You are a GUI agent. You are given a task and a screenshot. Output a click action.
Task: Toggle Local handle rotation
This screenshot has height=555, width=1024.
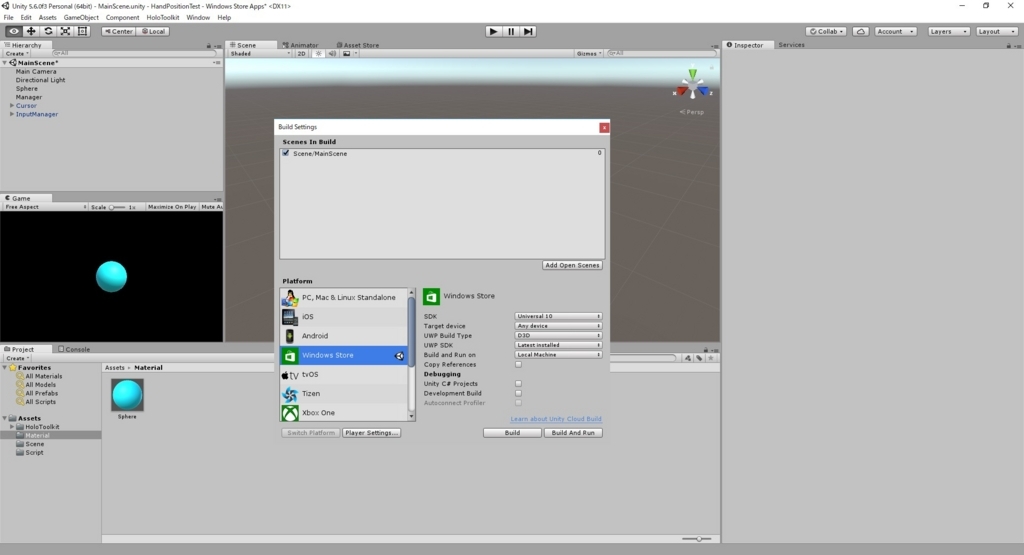point(153,31)
